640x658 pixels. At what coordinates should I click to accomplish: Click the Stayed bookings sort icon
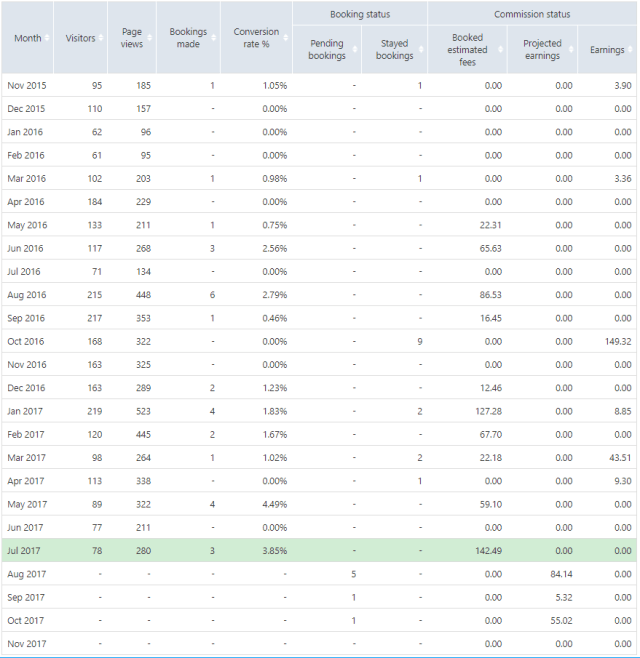click(419, 51)
